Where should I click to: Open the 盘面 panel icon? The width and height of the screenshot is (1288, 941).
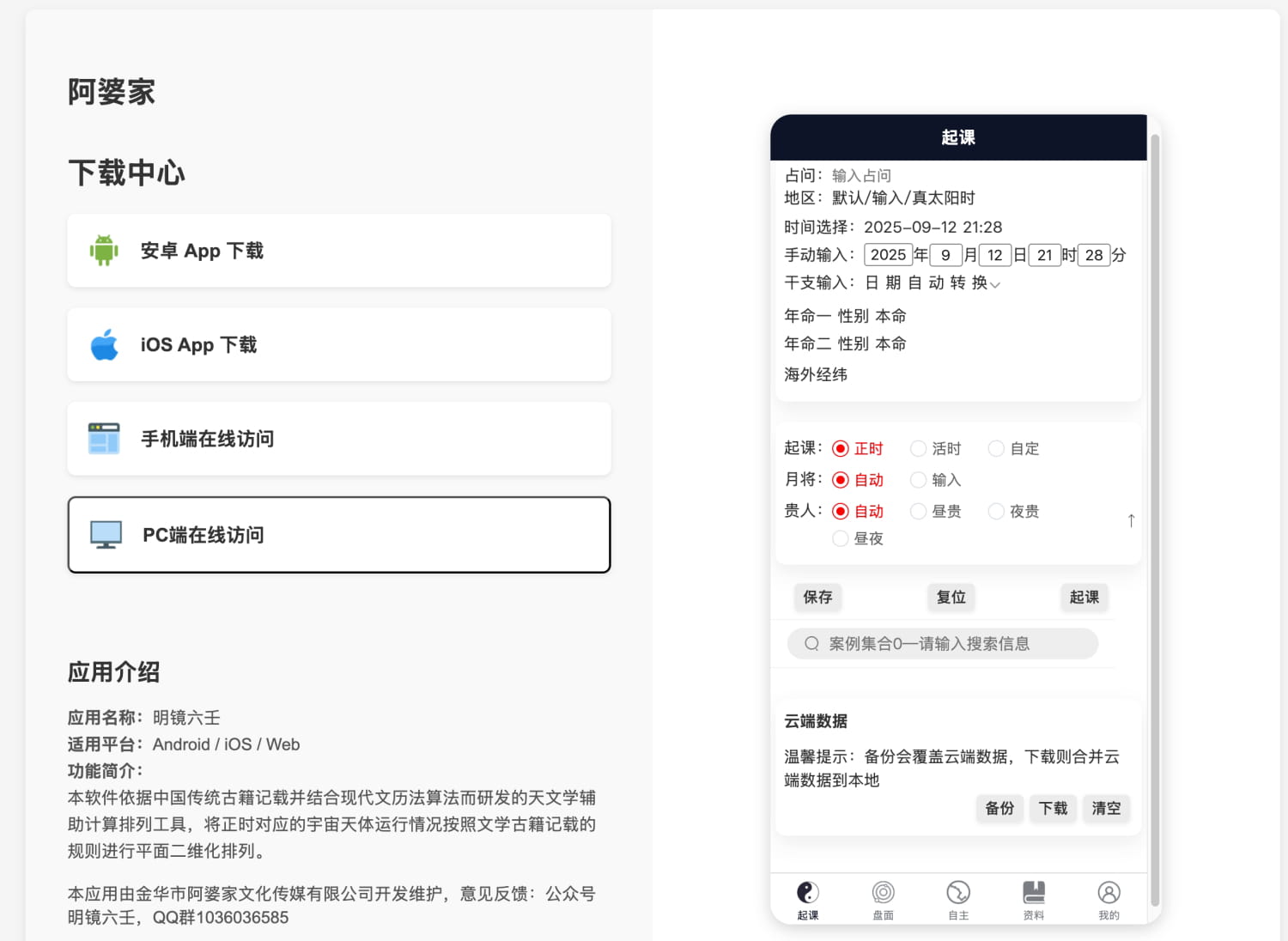point(883,892)
